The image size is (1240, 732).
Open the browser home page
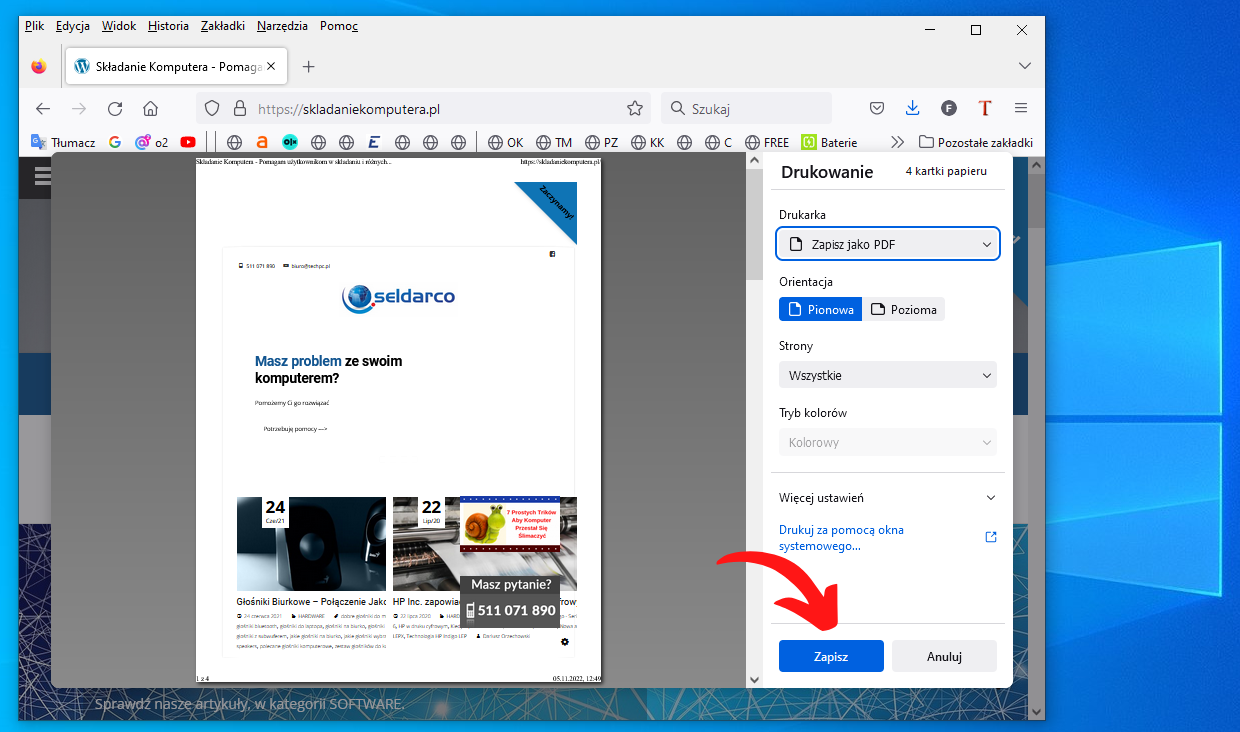(x=150, y=108)
